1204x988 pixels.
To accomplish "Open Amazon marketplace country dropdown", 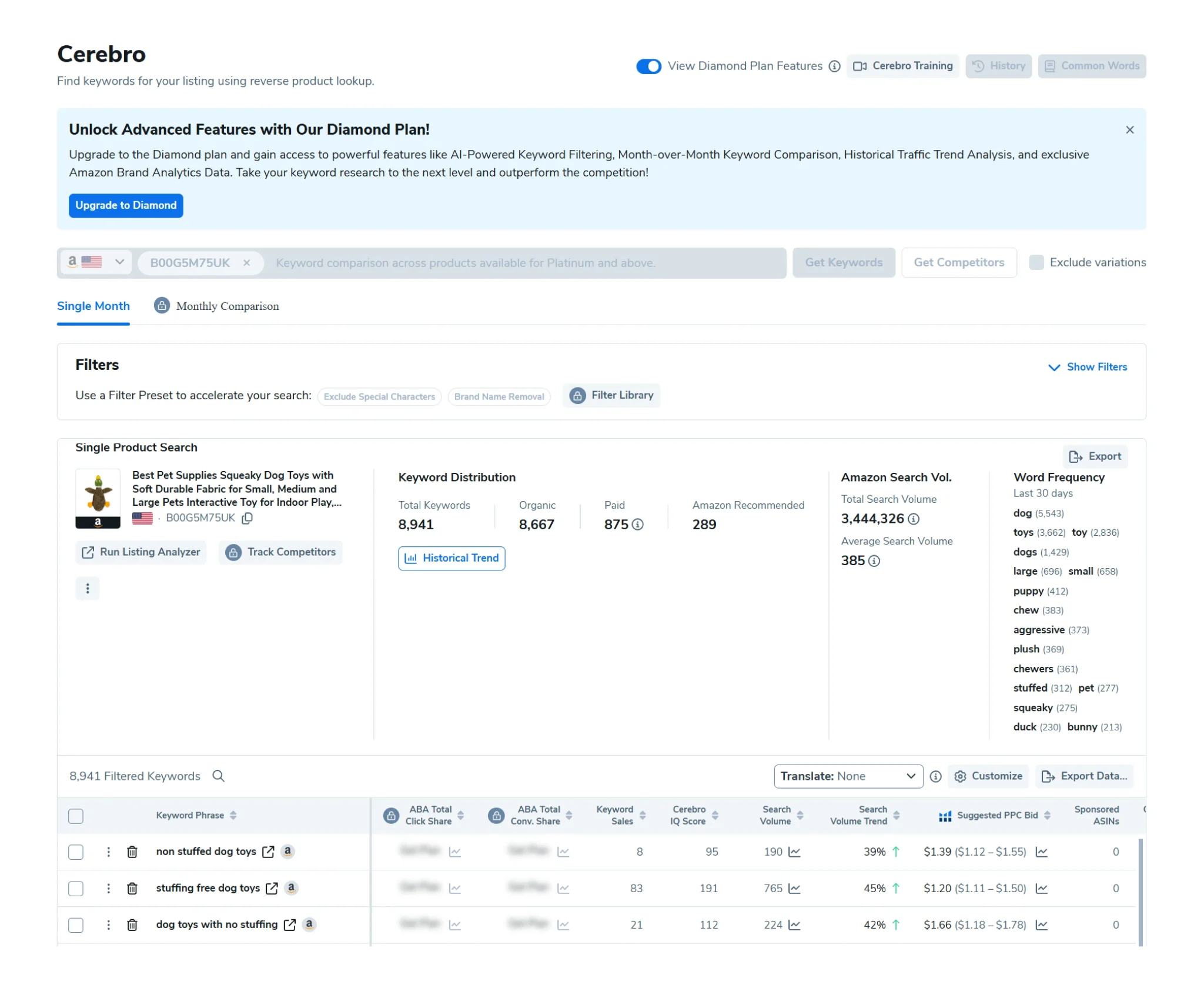I will tap(97, 262).
